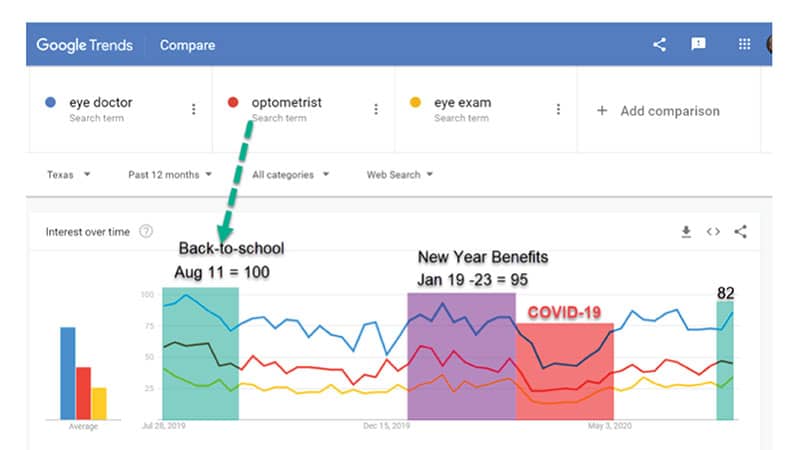Image resolution: width=800 pixels, height=450 pixels.
Task: Click the blue average bar in chart
Action: [68, 373]
